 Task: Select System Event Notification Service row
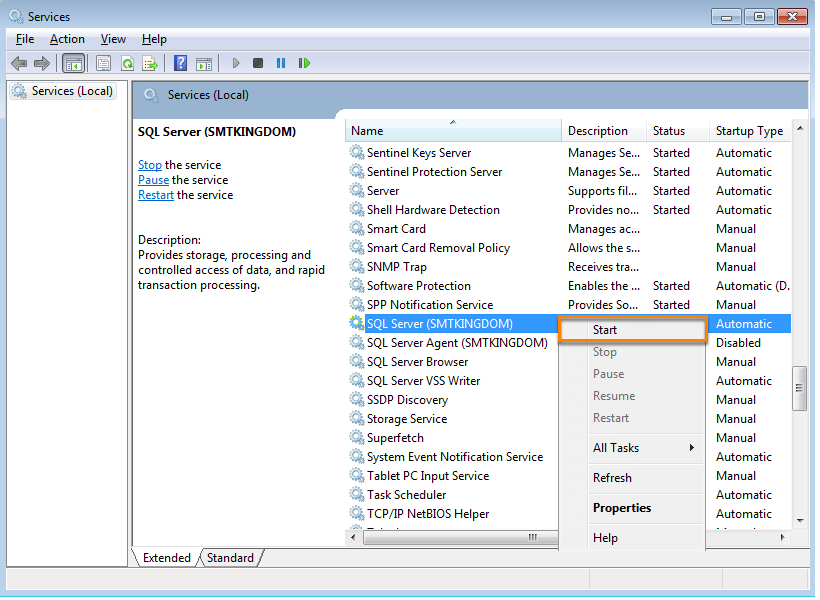[x=454, y=459]
